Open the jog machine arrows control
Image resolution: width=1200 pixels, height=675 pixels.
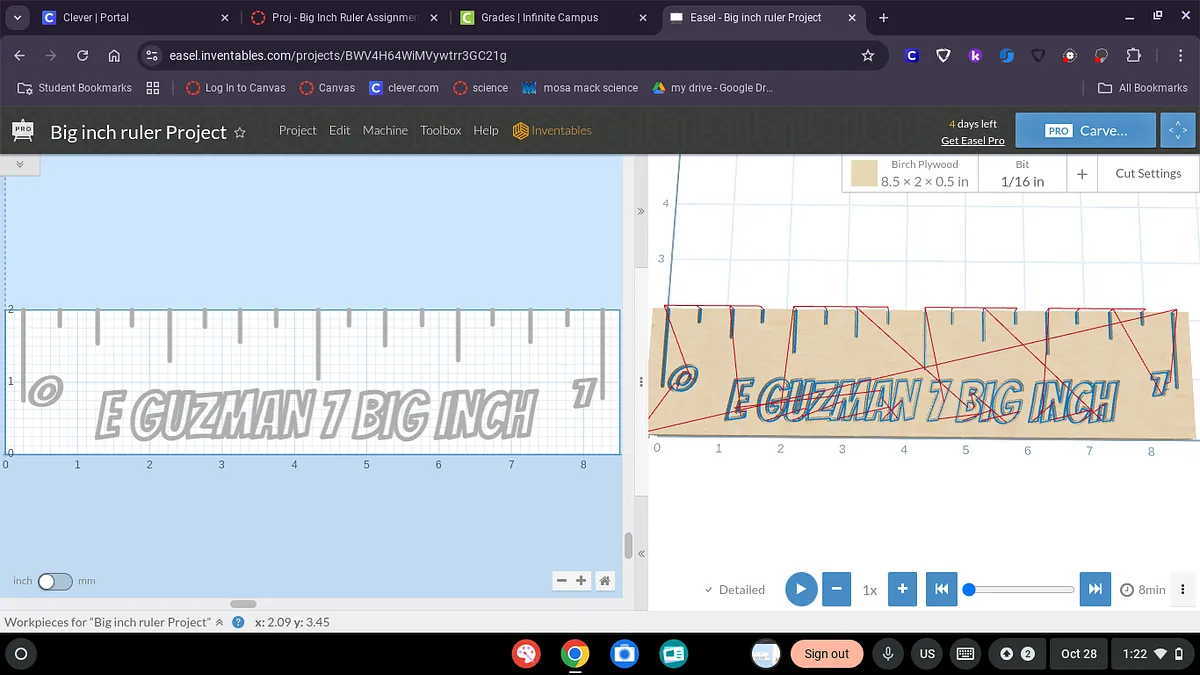click(x=1177, y=130)
